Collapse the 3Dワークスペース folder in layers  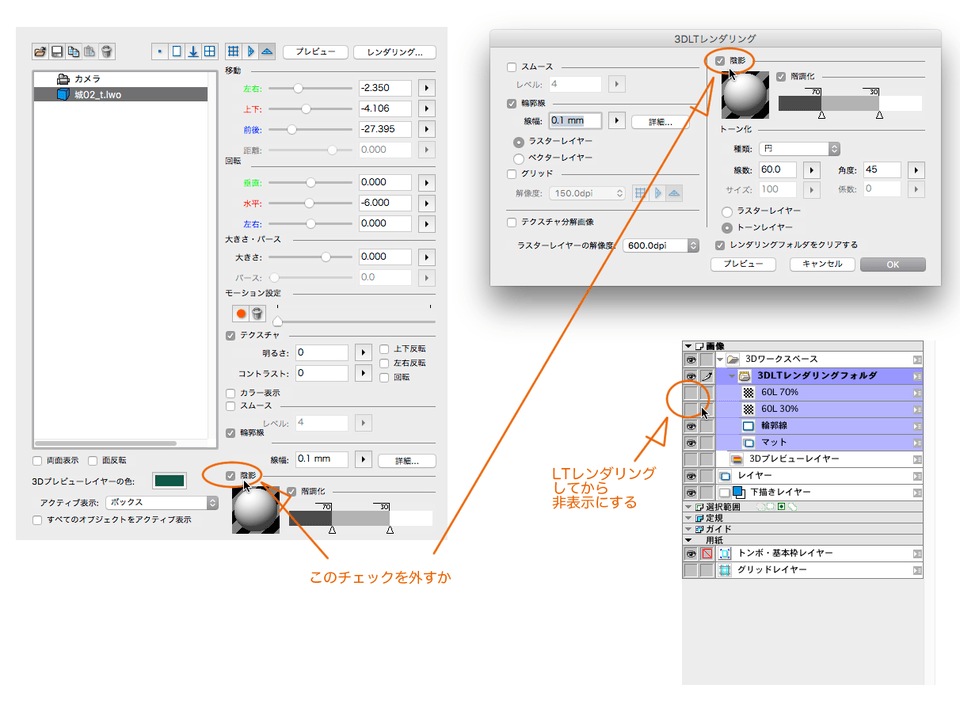719,359
